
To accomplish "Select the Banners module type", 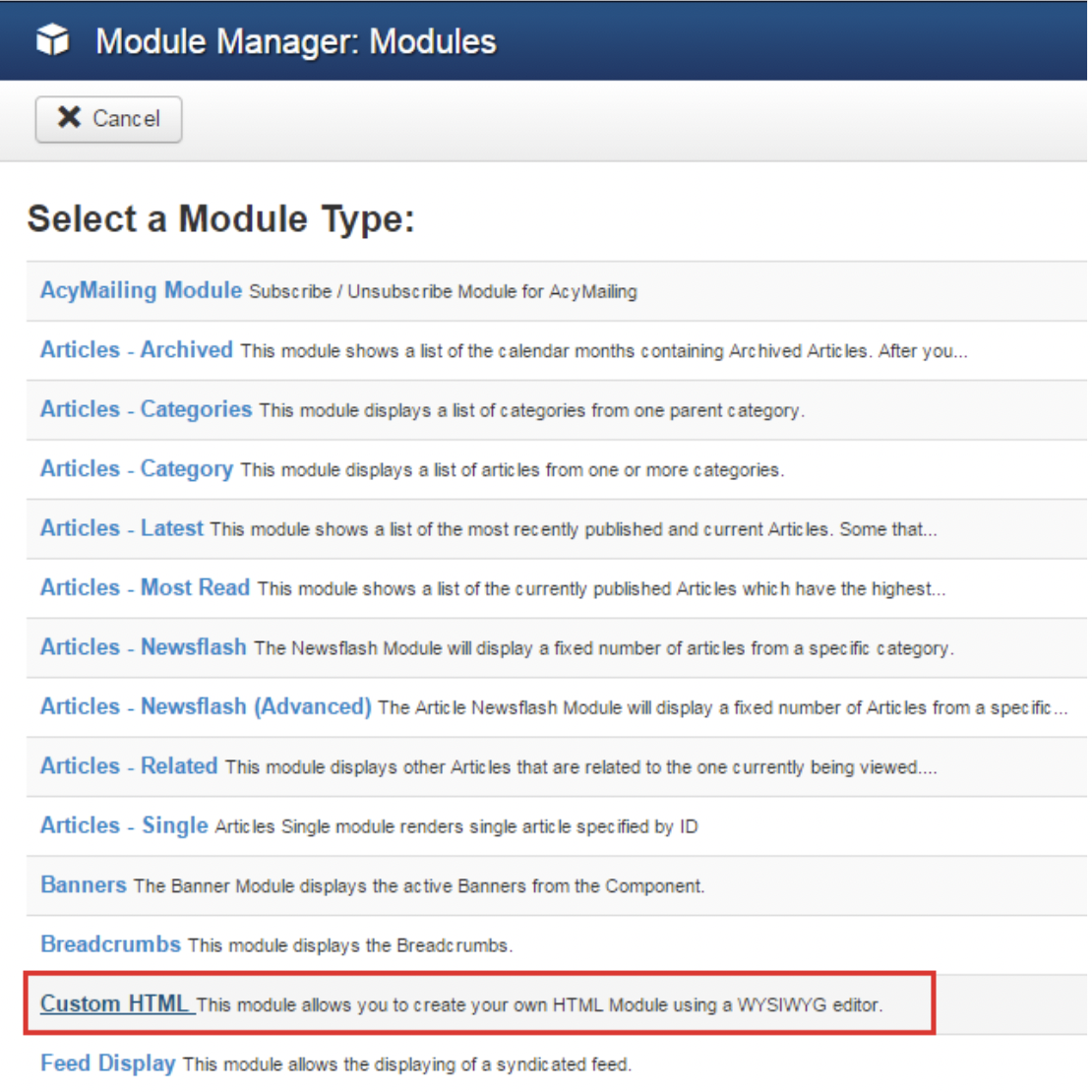I will click(84, 885).
